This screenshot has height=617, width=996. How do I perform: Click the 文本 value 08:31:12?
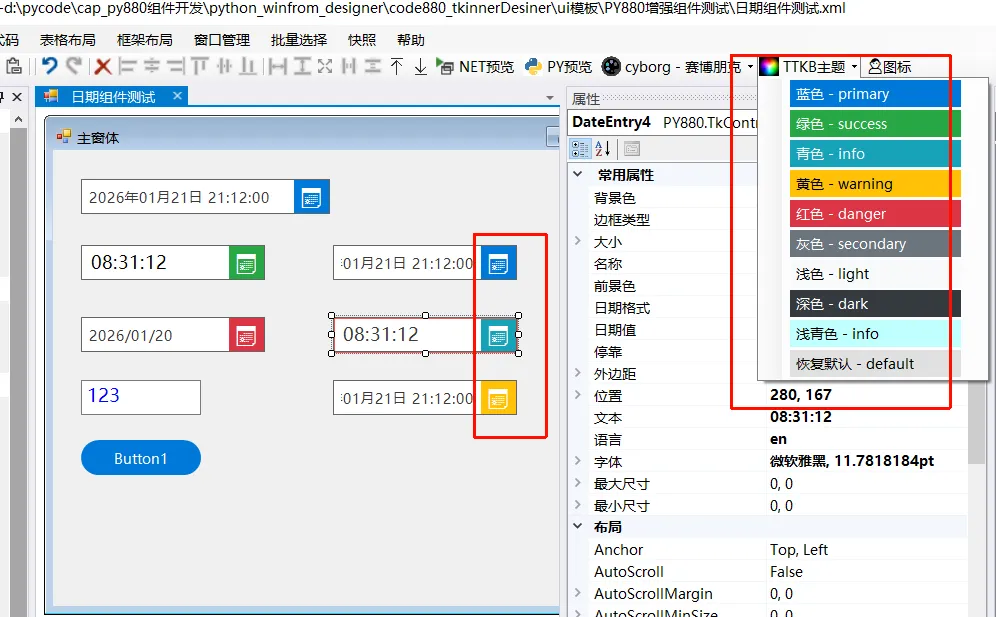[800, 417]
